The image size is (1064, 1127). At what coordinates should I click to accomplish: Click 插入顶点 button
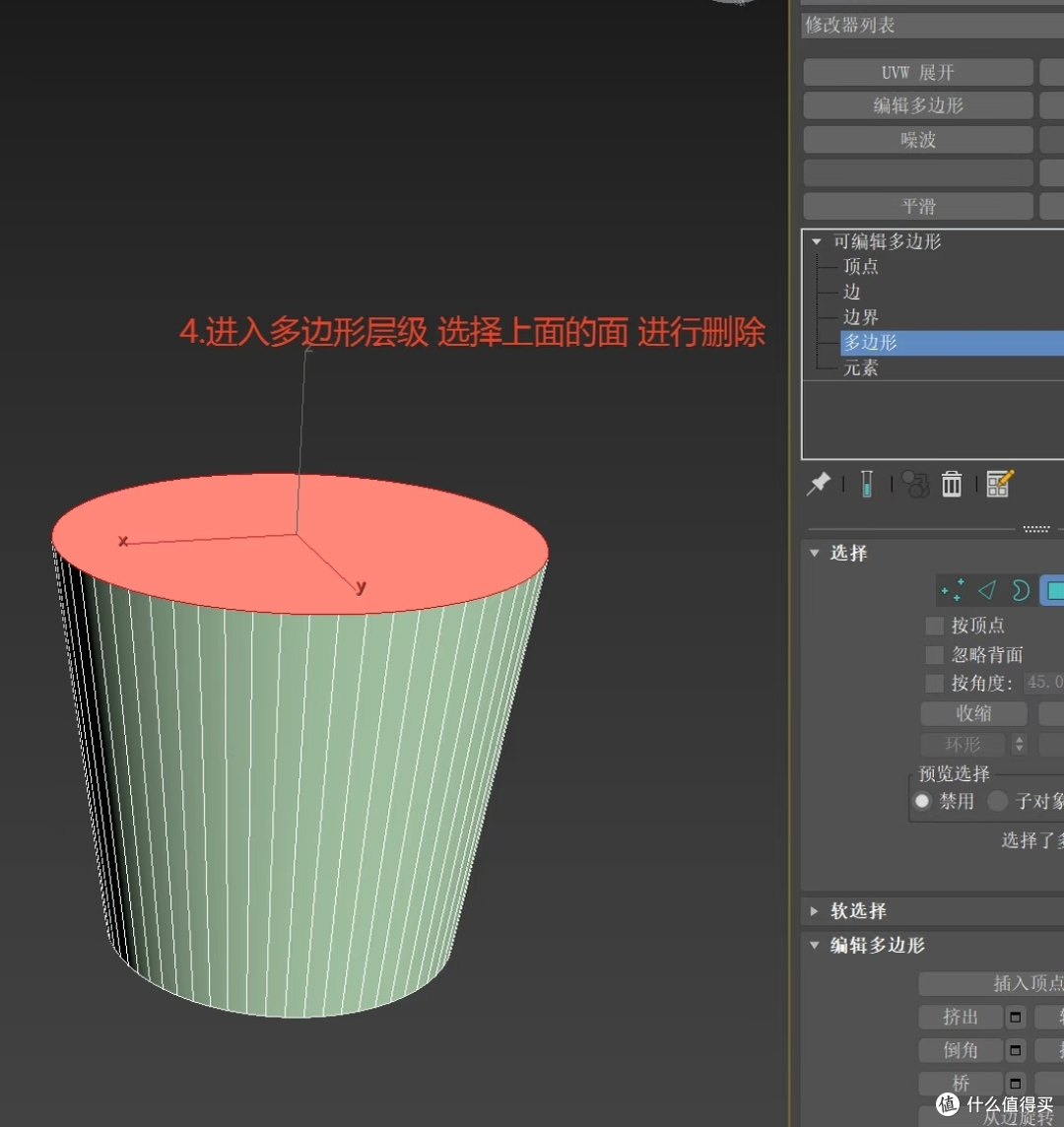(991, 983)
